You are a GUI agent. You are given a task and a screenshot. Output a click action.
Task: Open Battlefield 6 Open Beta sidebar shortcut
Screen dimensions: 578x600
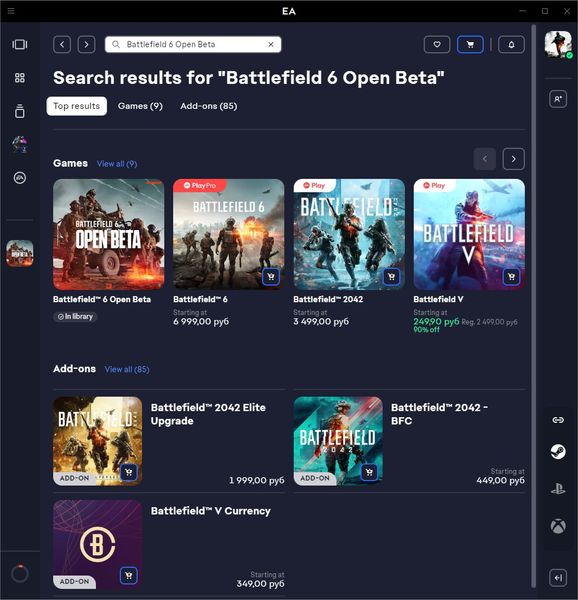(x=20, y=253)
